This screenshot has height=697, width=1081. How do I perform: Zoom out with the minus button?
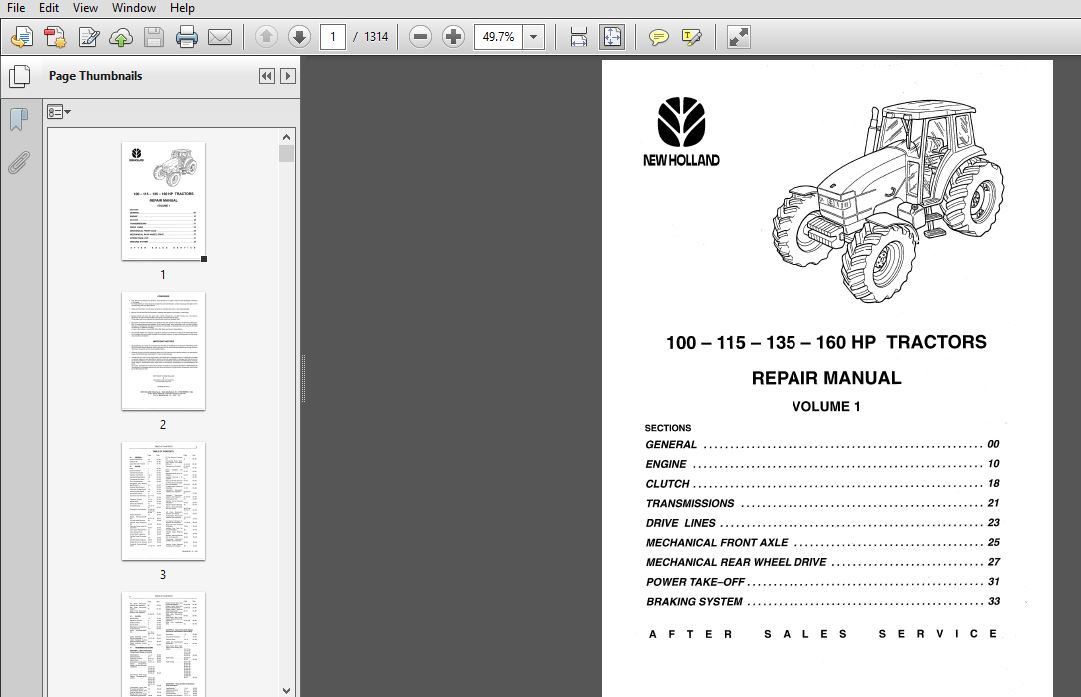click(420, 37)
